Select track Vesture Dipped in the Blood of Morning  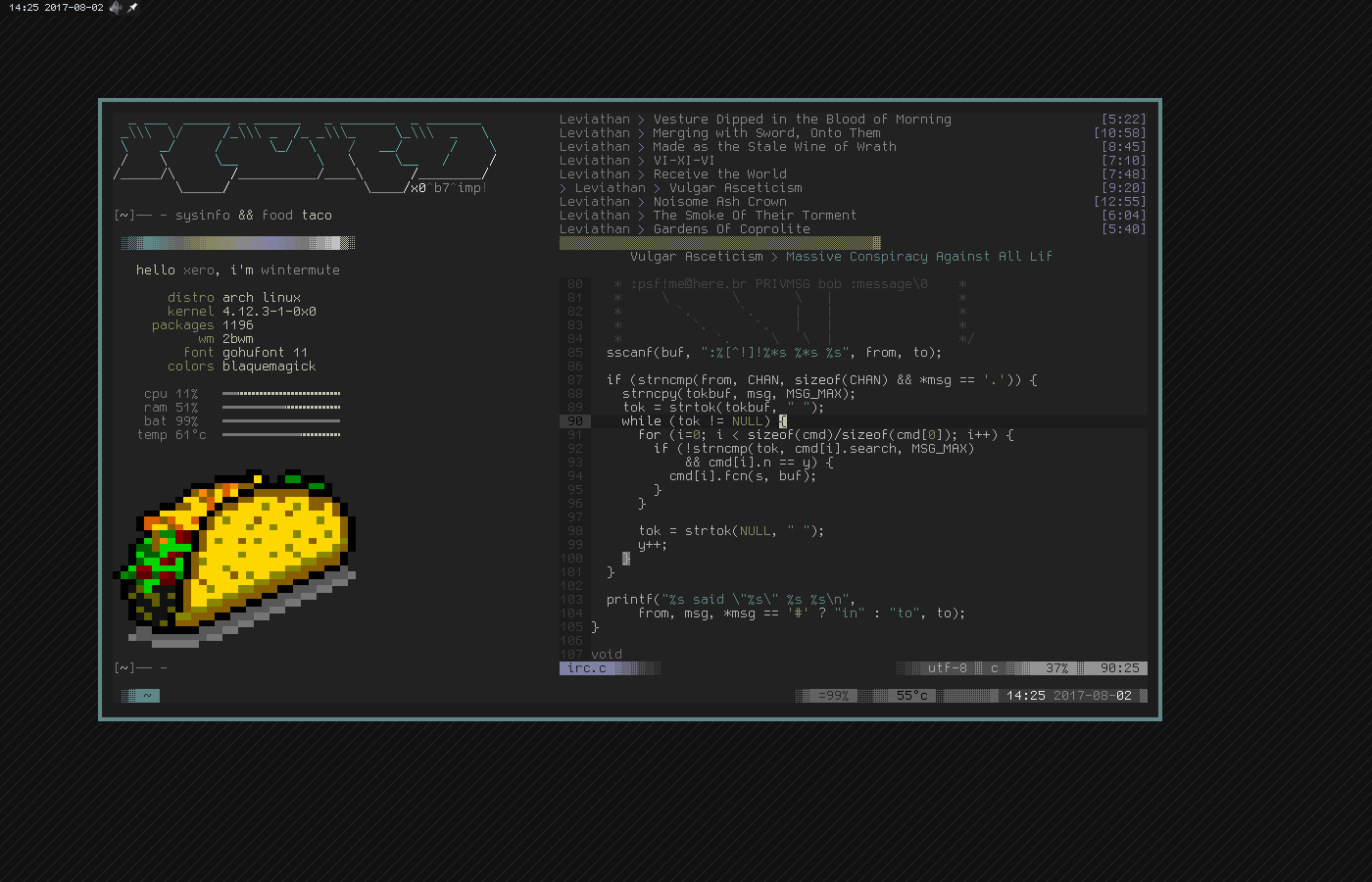tap(802, 120)
